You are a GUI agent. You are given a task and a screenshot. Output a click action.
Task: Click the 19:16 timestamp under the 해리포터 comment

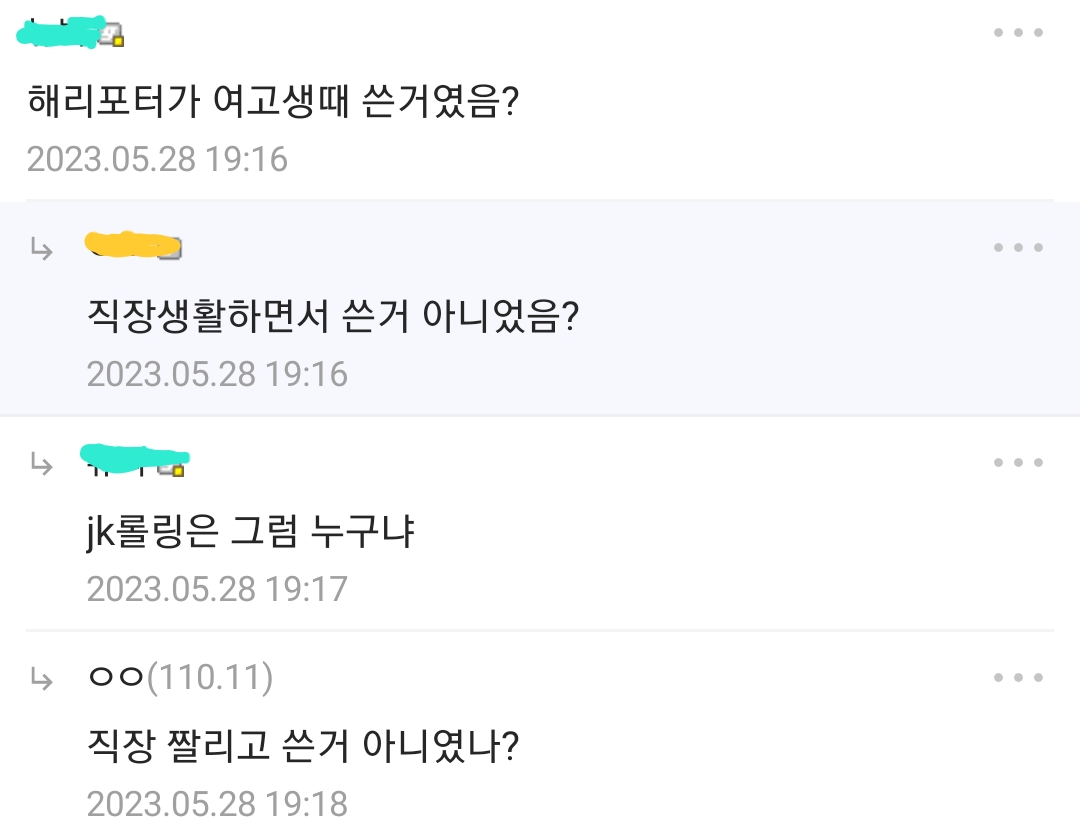[157, 159]
